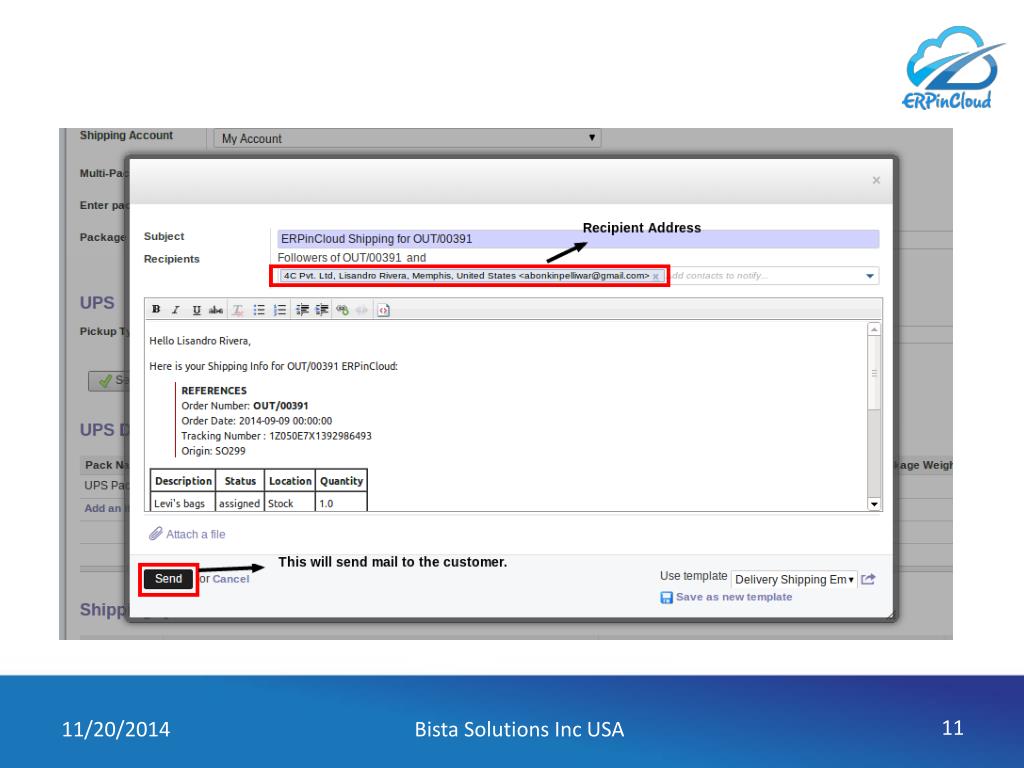1024x768 pixels.
Task: Toggle bold formatting in the editor
Action: pos(156,310)
